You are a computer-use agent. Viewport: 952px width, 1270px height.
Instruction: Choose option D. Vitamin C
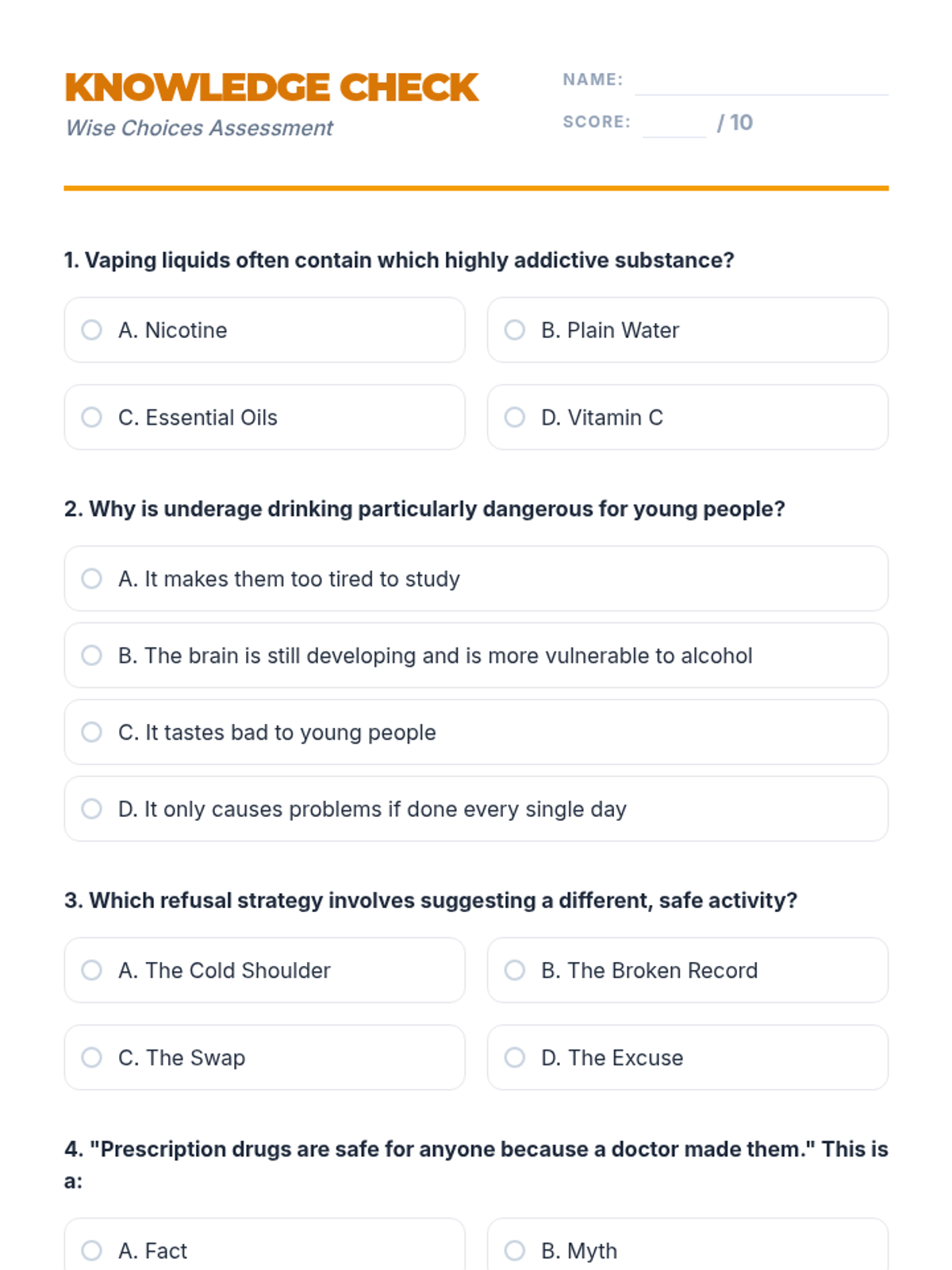click(x=688, y=418)
